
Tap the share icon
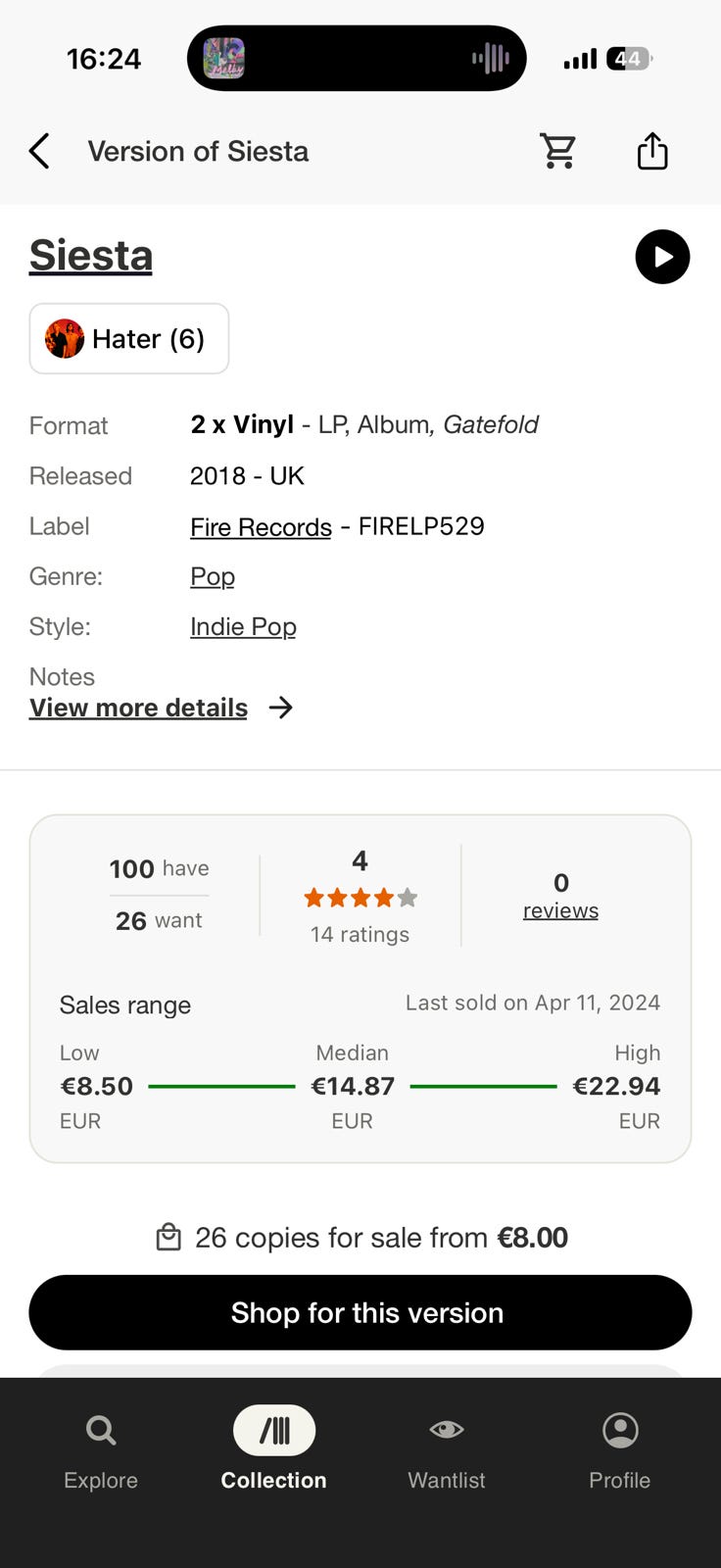pos(652,151)
